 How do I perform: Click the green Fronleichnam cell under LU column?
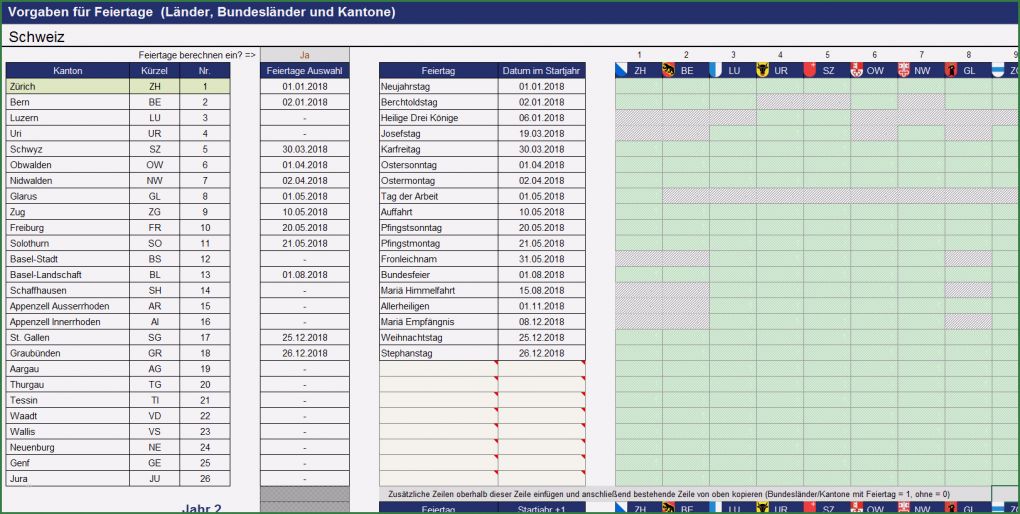732,259
